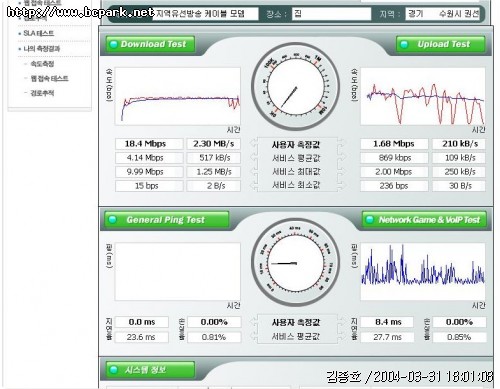This screenshot has width=500, height=389.
Task: Select 속도측정 under 나의 측정결과
Action: pyautogui.click(x=42, y=64)
